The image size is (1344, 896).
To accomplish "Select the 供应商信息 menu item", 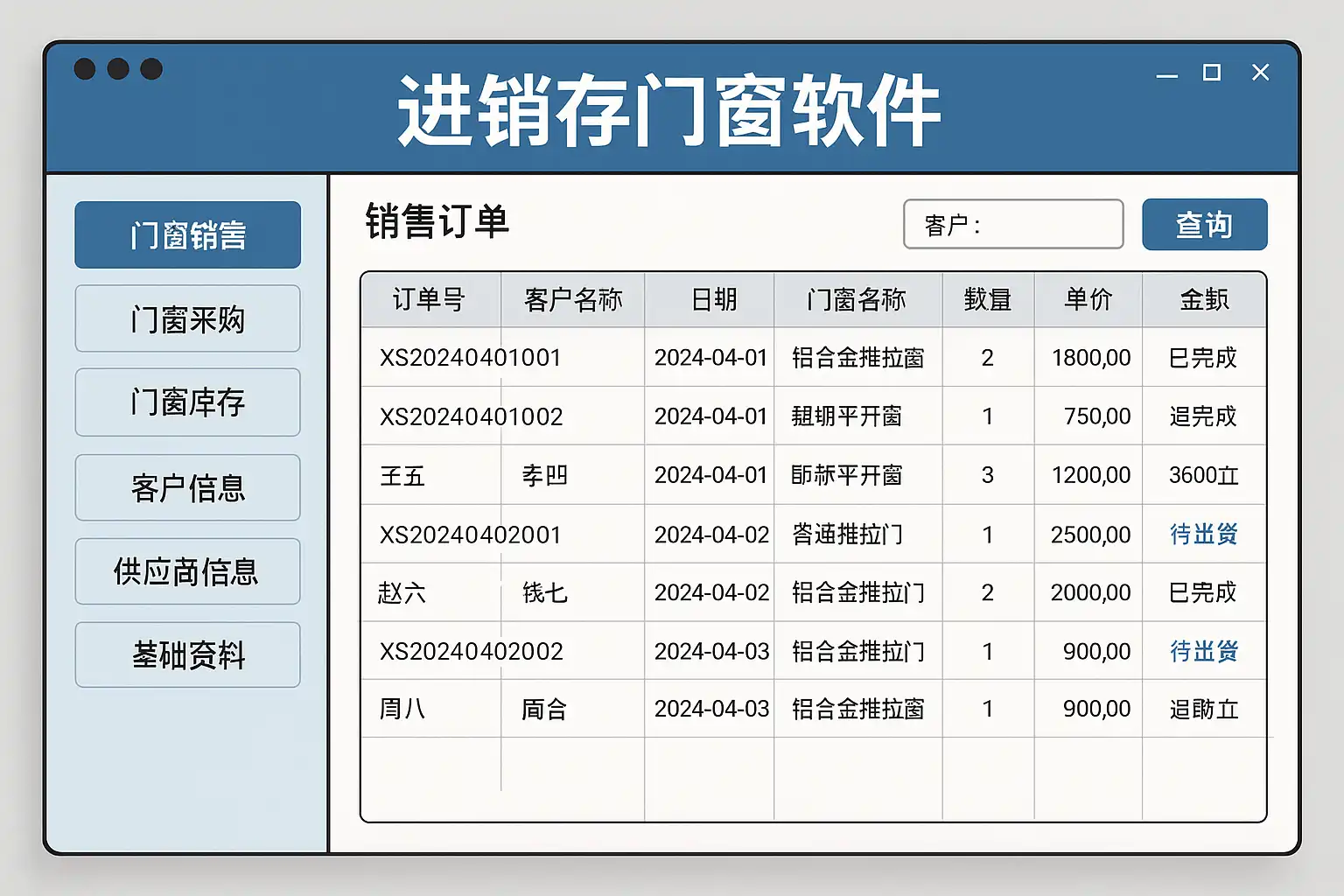I will (x=187, y=571).
